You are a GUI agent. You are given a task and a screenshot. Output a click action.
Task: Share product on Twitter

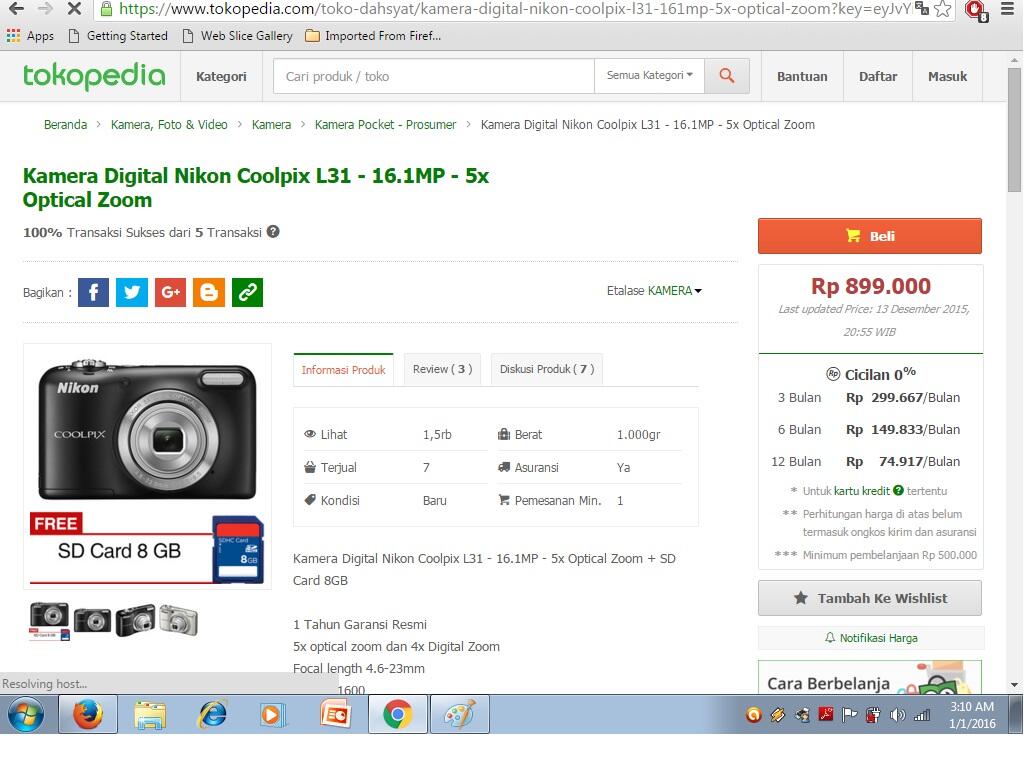pos(132,292)
